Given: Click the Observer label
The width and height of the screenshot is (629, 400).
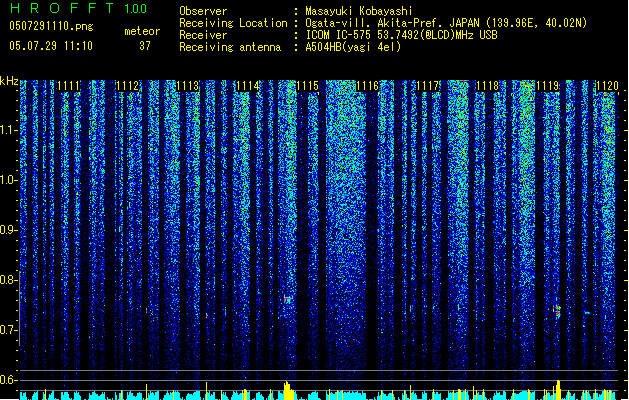Looking at the screenshot, I should tap(203, 11).
